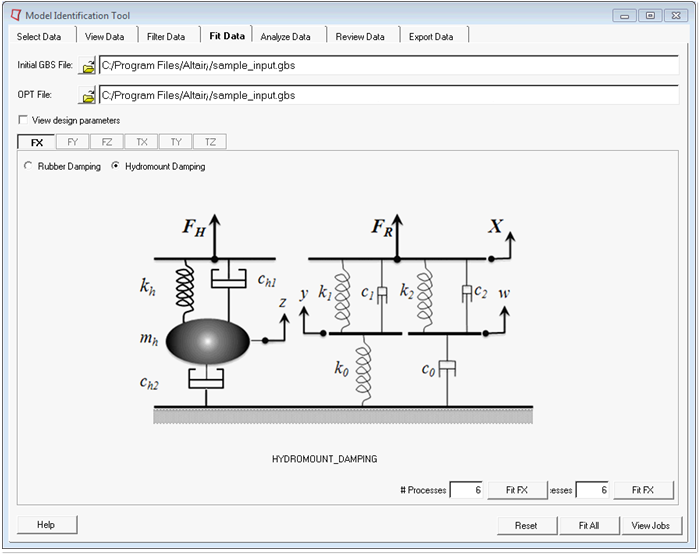This screenshot has height=555, width=700.
Task: Click the Model Identification Tool title icon
Action: (x=16, y=15)
